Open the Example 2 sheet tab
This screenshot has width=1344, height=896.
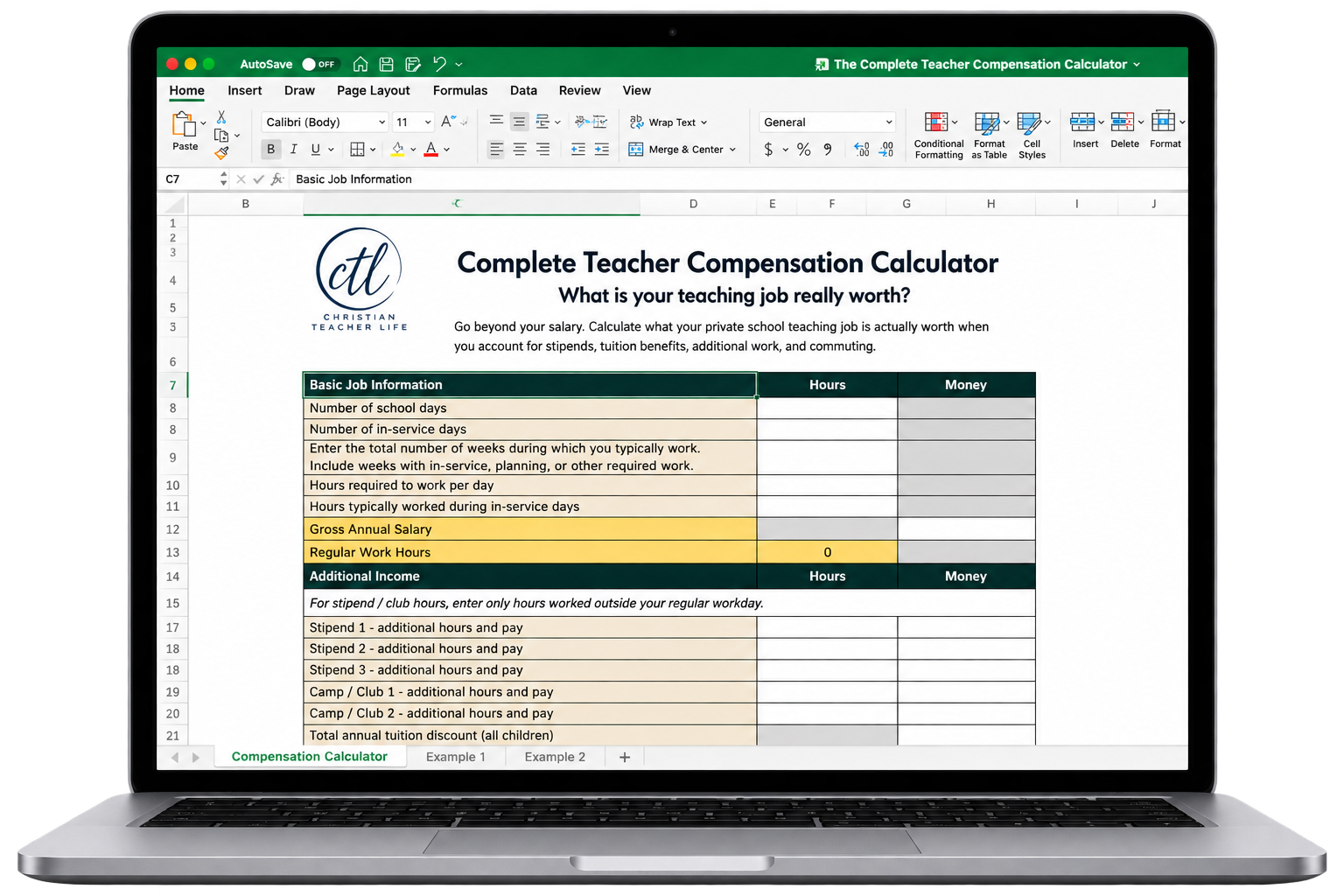[x=556, y=757]
